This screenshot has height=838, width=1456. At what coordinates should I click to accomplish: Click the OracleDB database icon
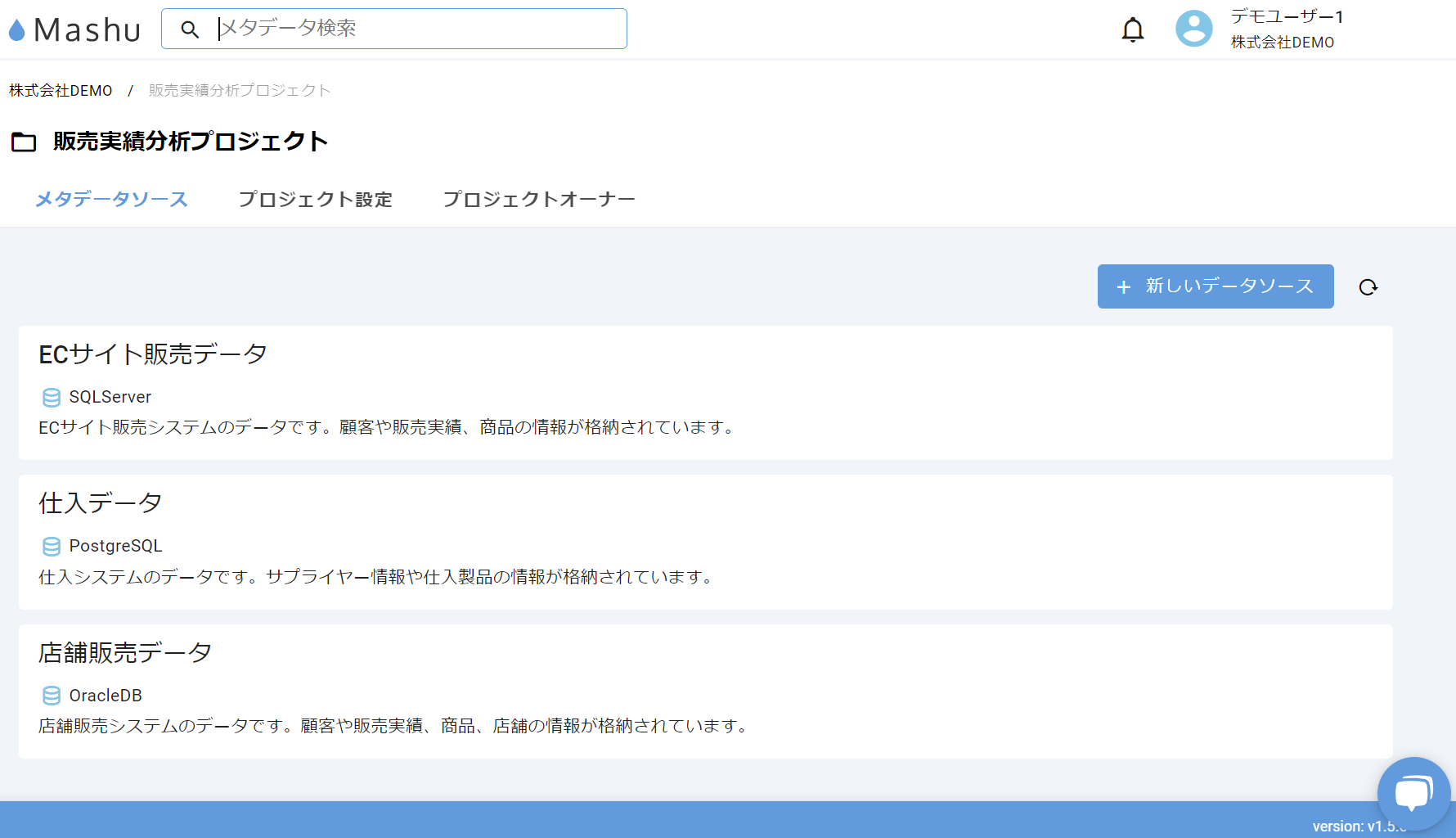tap(51, 695)
